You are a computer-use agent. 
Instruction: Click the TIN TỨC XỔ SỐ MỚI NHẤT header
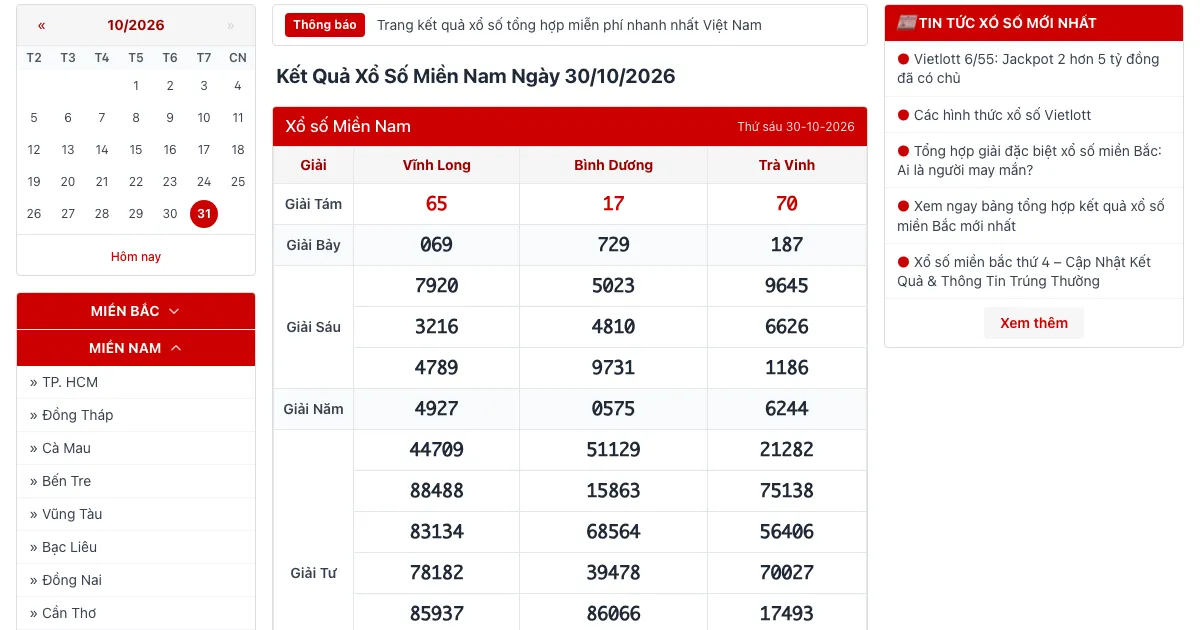pyautogui.click(x=1034, y=23)
